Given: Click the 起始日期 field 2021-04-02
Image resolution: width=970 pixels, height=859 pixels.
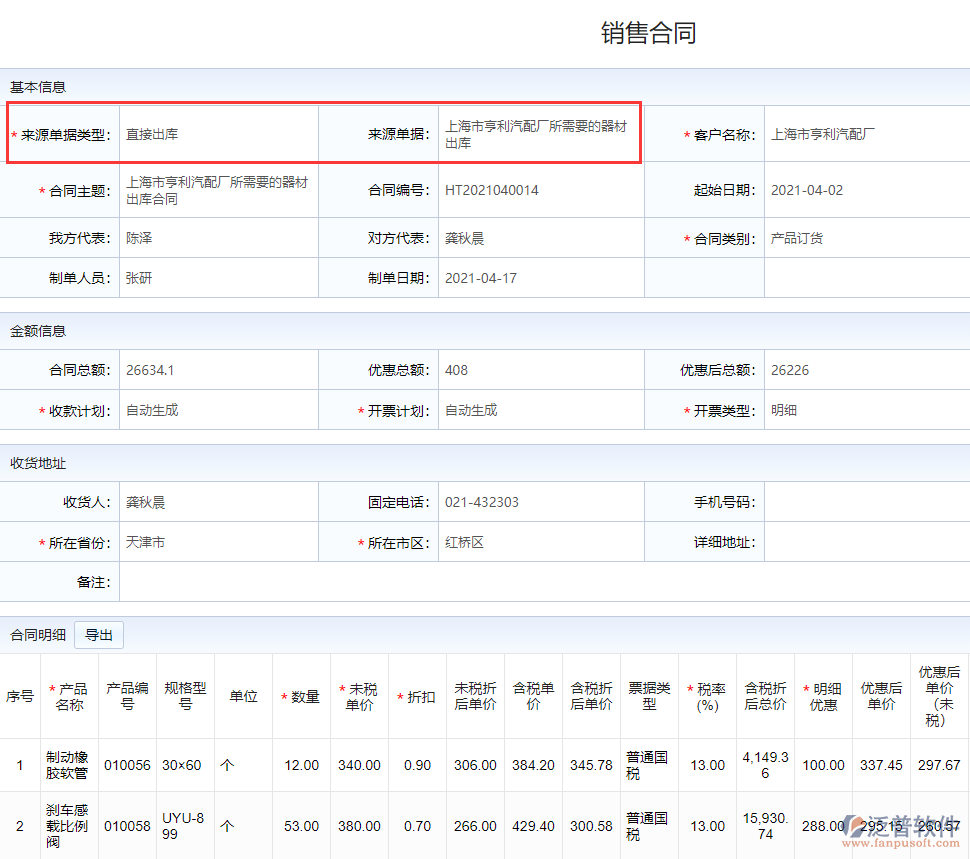Looking at the screenshot, I should pyautogui.click(x=866, y=190).
